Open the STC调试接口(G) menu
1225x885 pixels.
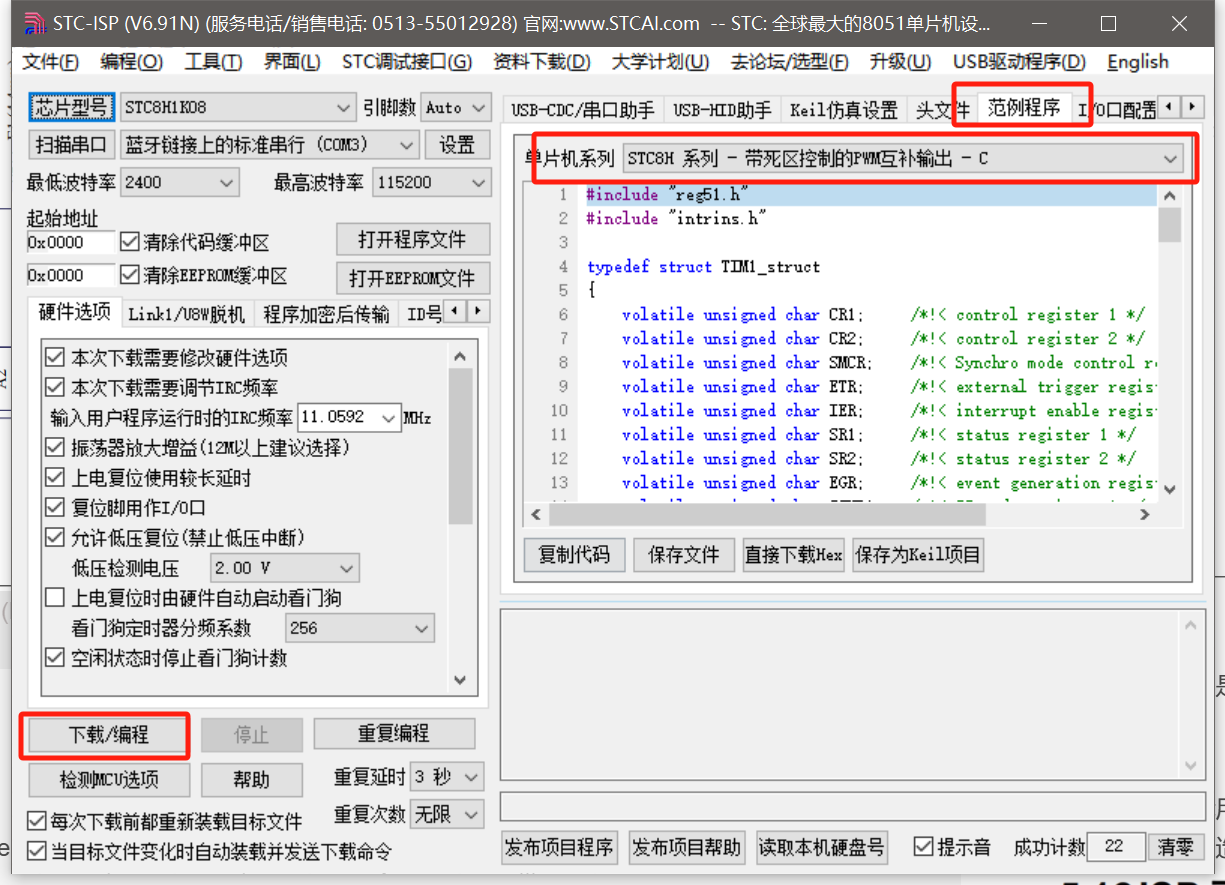406,62
